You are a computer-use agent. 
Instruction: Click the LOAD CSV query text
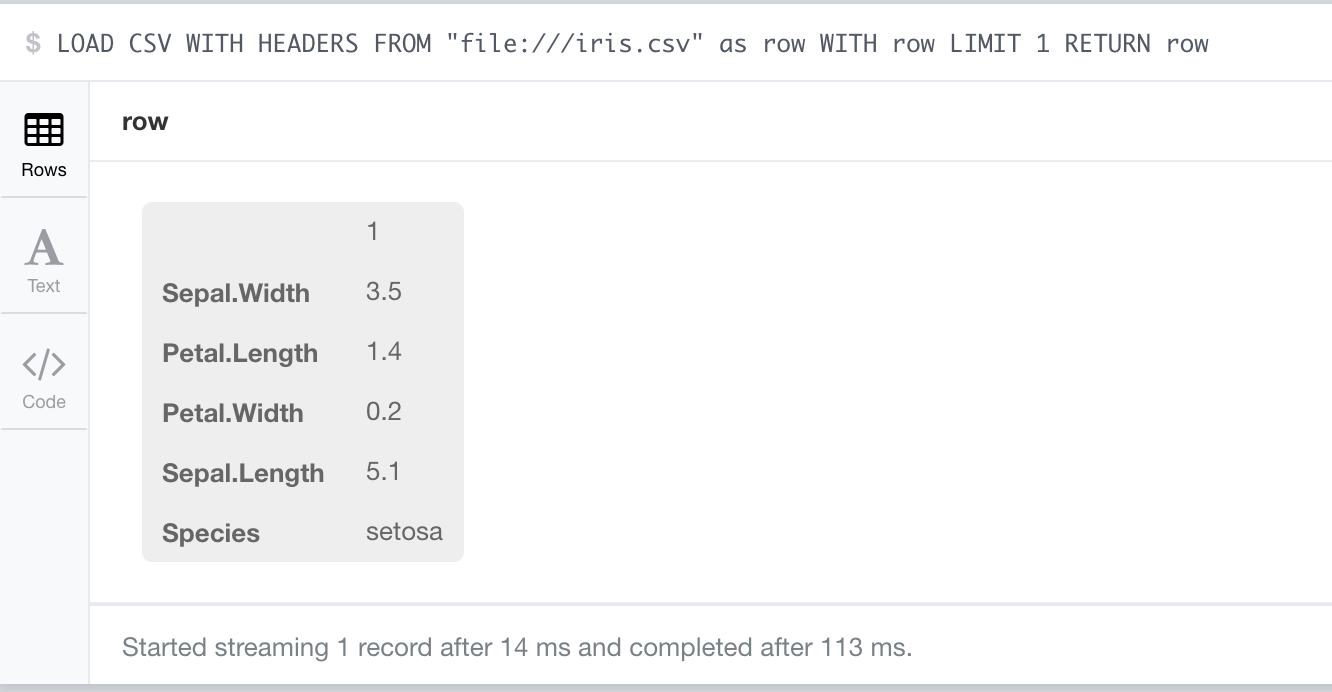[x=632, y=43]
